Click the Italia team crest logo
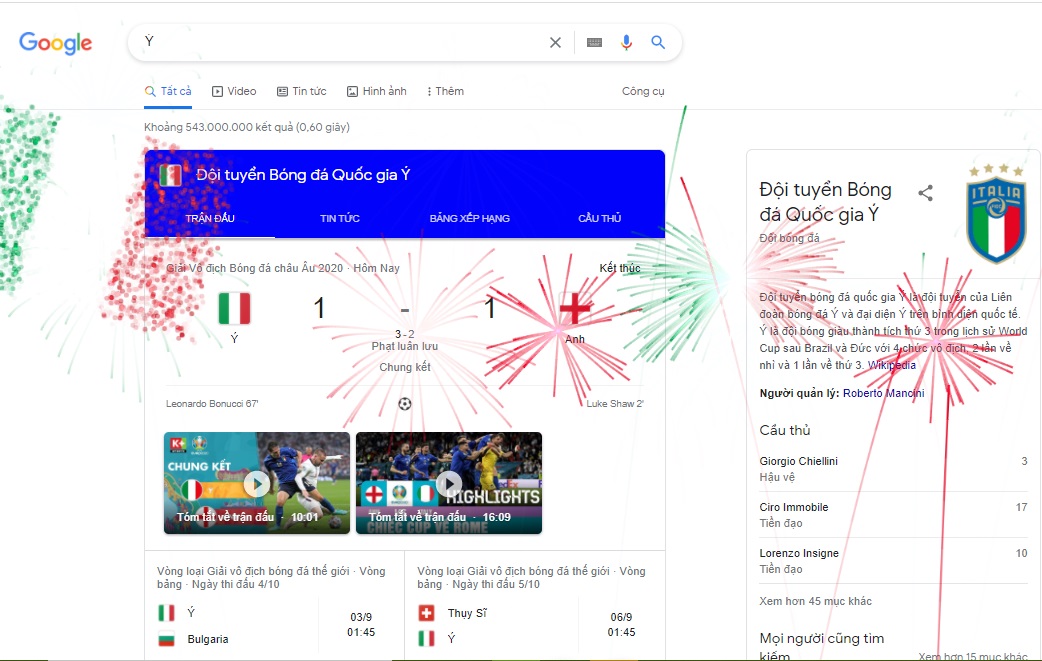This screenshot has height=661, width=1042. (996, 214)
